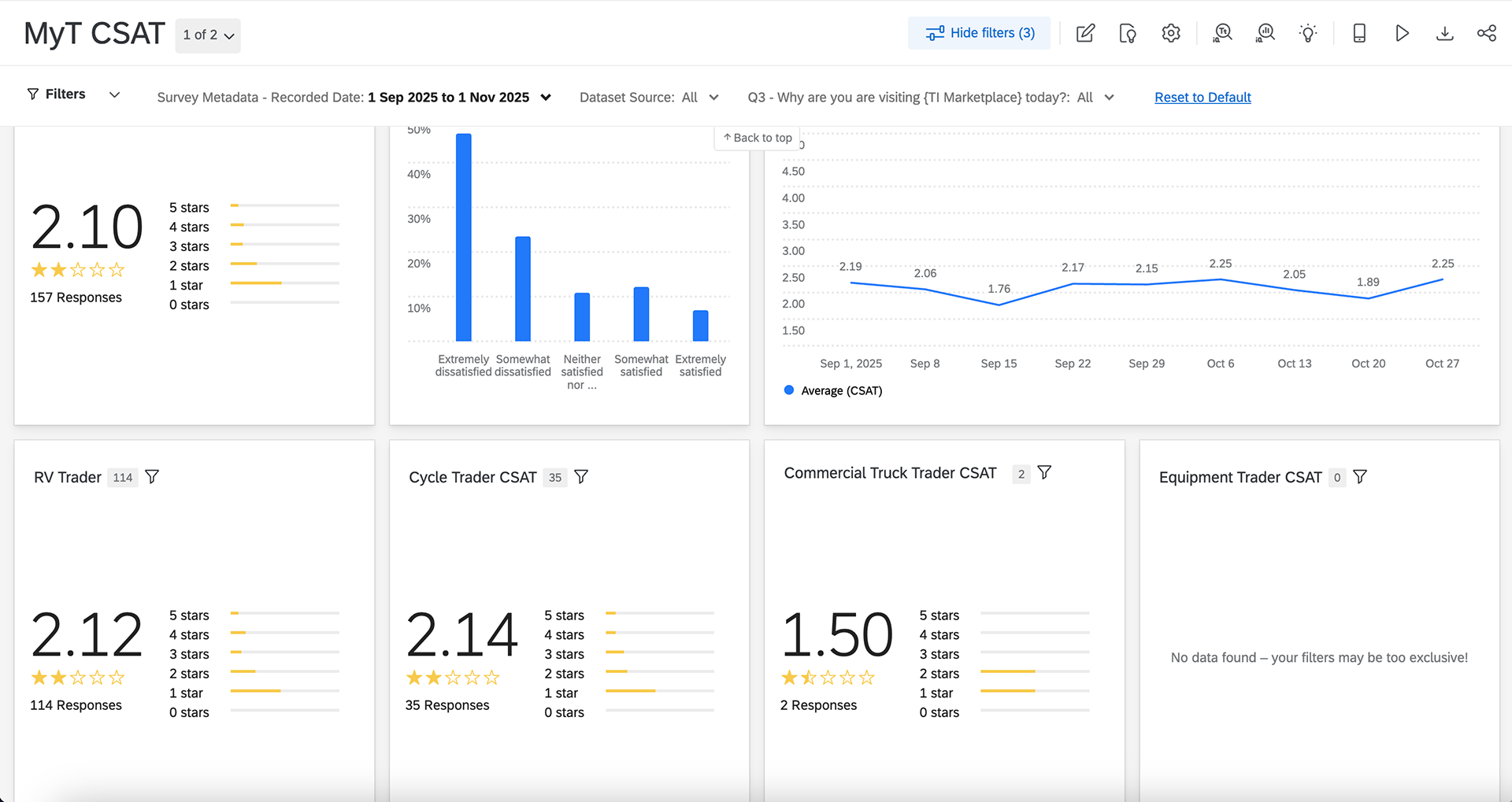
Task: Click the 1.50 Commercial Truck score
Action: 836,635
